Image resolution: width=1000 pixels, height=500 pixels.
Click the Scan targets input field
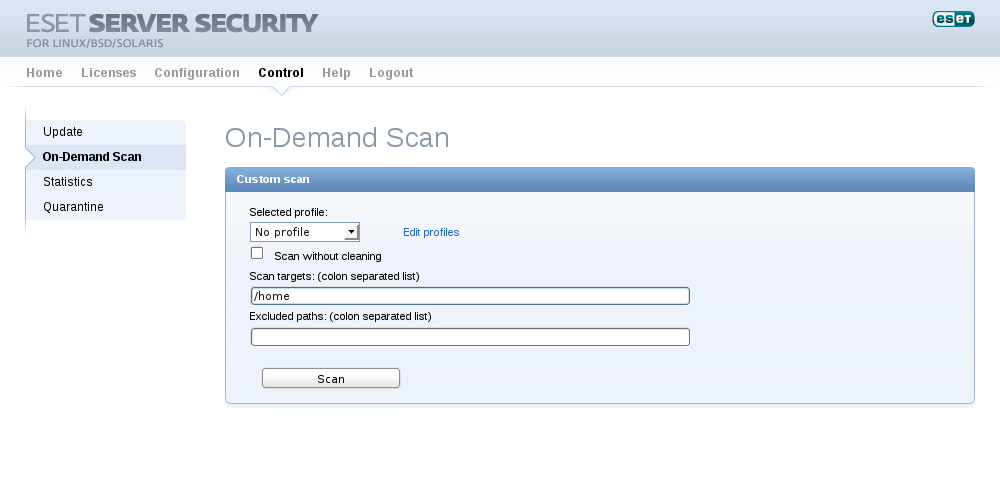[470, 296]
